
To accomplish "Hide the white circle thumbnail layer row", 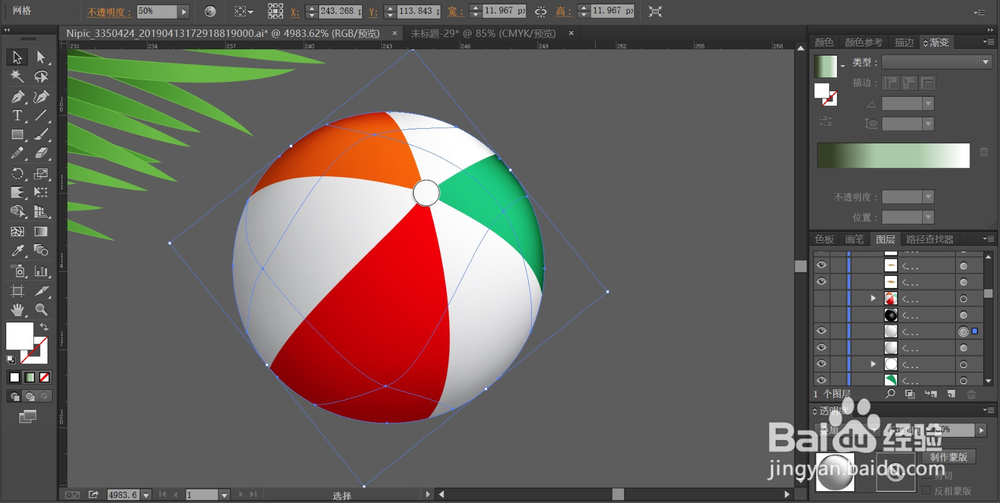I will coord(821,363).
